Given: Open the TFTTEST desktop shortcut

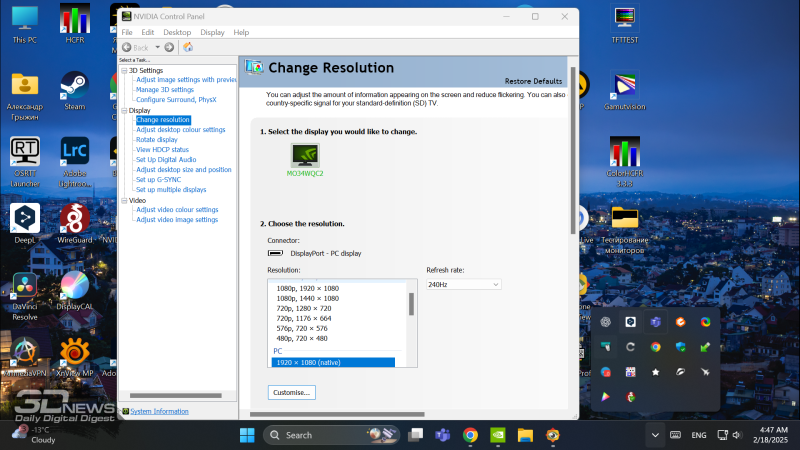Looking at the screenshot, I should click(x=625, y=24).
